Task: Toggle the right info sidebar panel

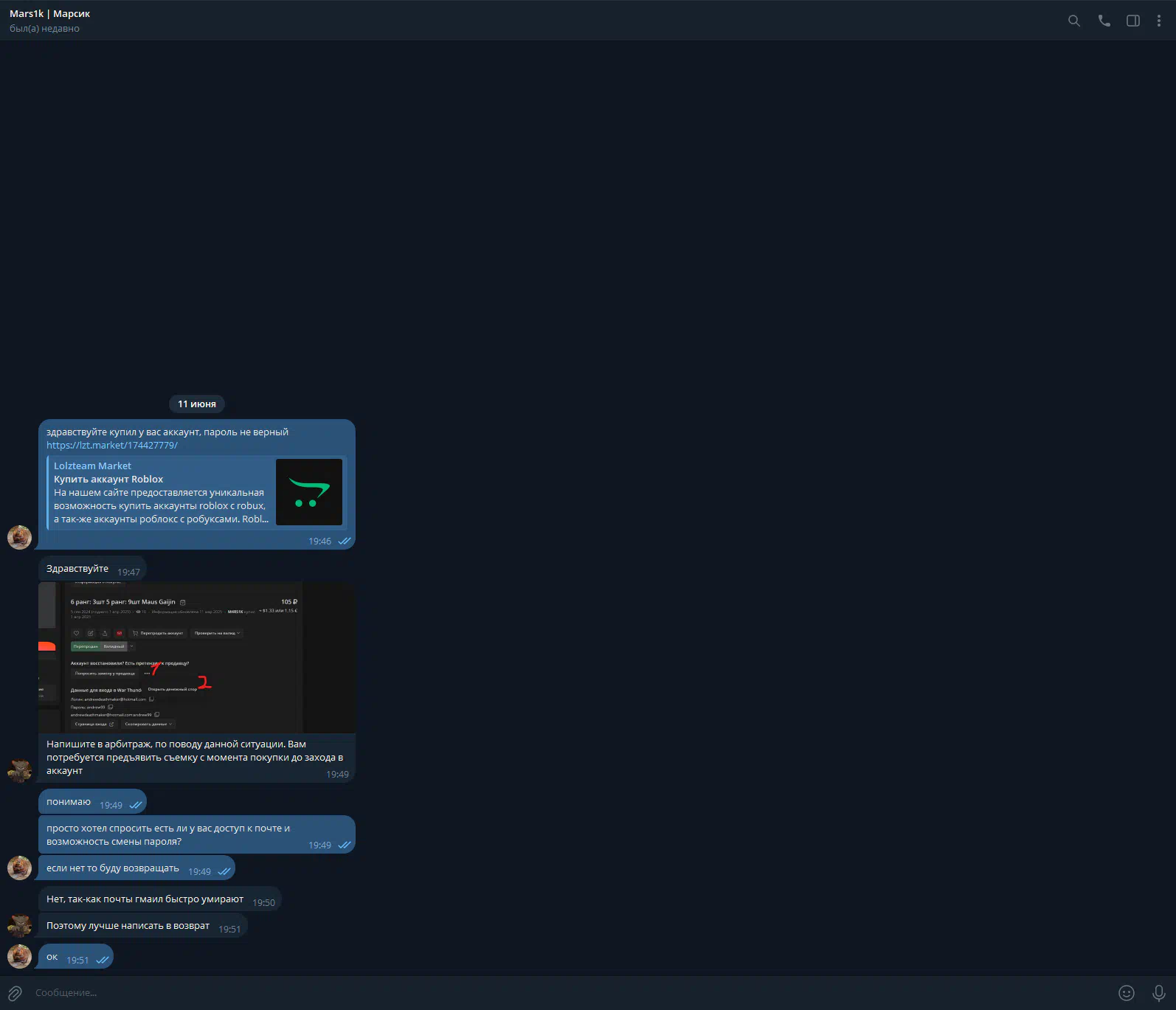Action: (x=1133, y=21)
